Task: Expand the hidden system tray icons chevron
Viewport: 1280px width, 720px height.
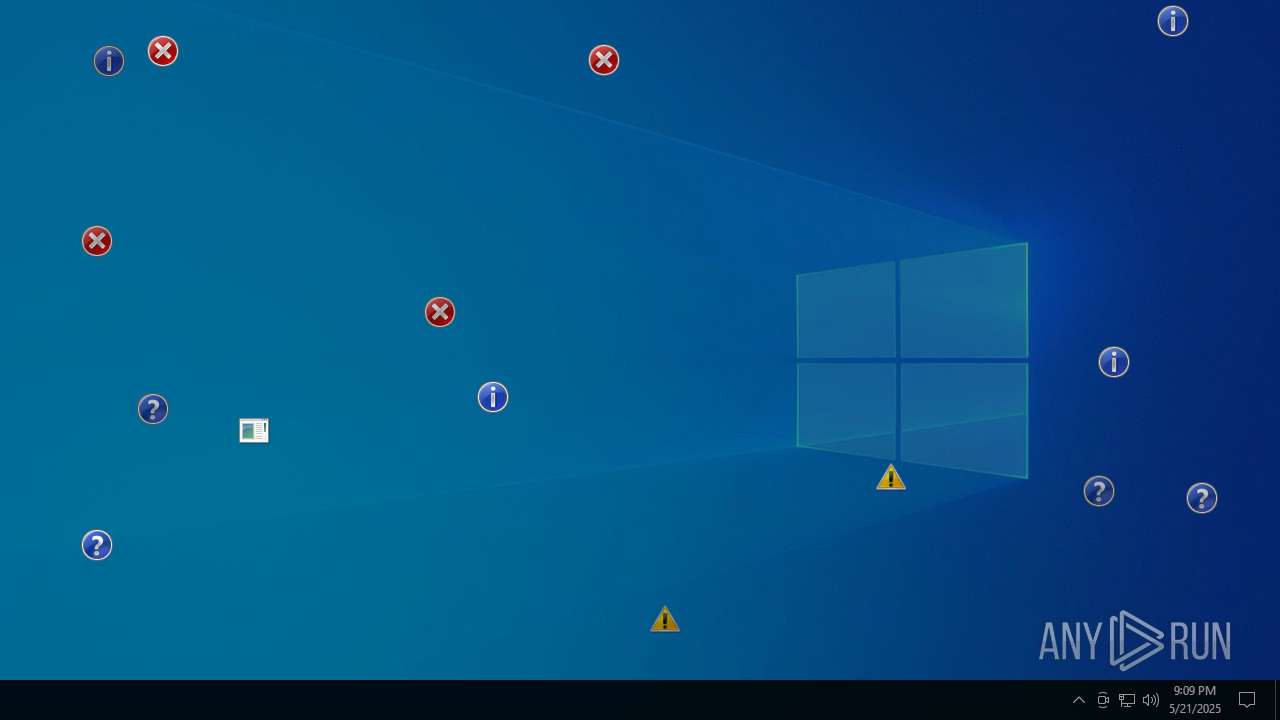Action: 1079,700
